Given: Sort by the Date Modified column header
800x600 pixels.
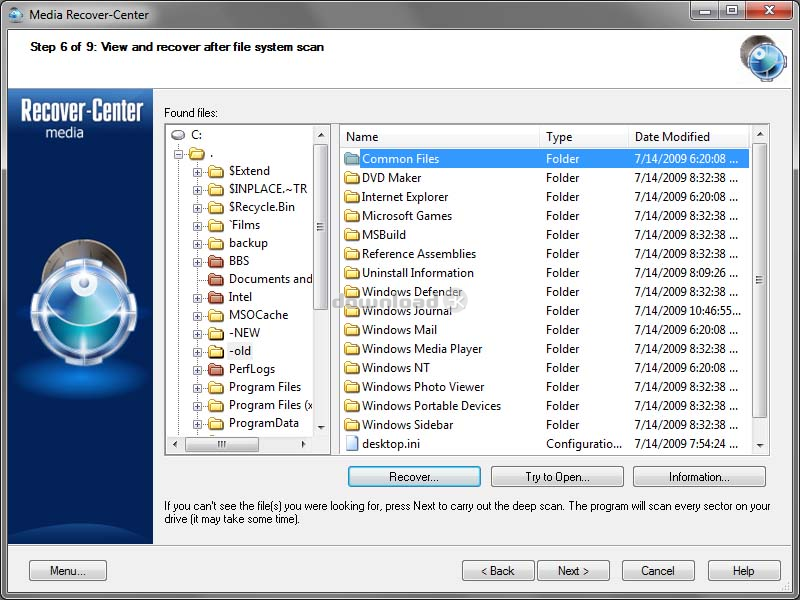Looking at the screenshot, I should pos(689,137).
